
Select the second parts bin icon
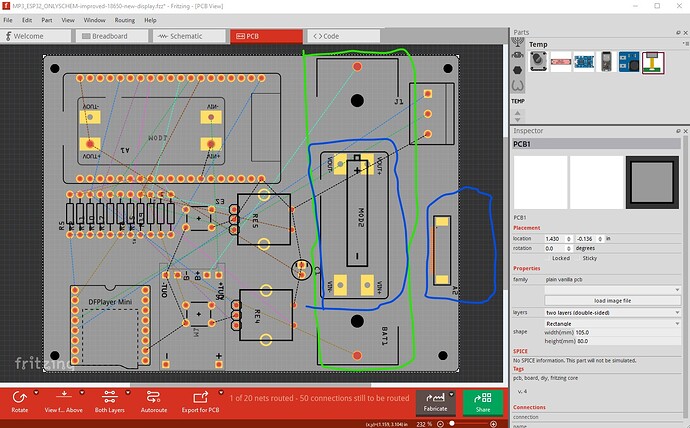[518, 55]
